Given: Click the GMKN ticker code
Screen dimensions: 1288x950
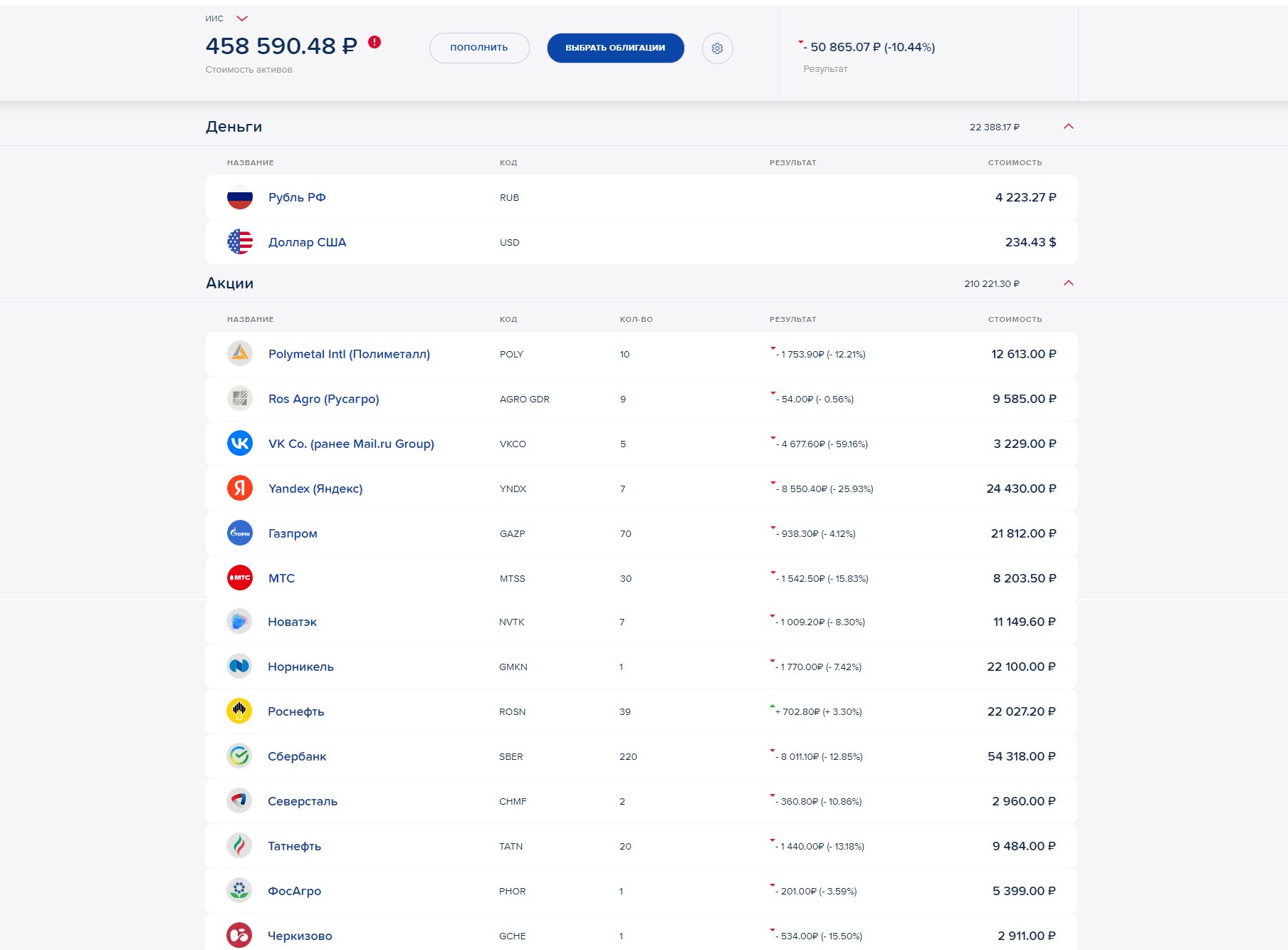Looking at the screenshot, I should pyautogui.click(x=513, y=667).
